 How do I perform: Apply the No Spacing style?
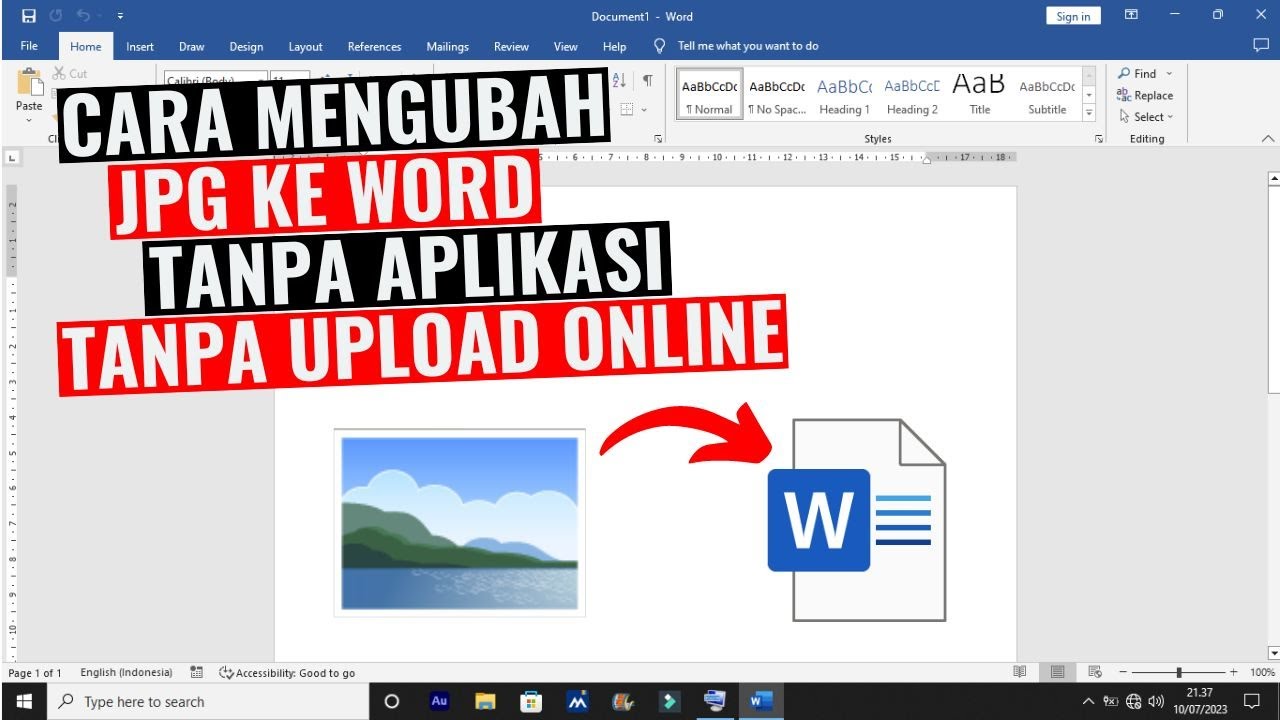(x=777, y=95)
